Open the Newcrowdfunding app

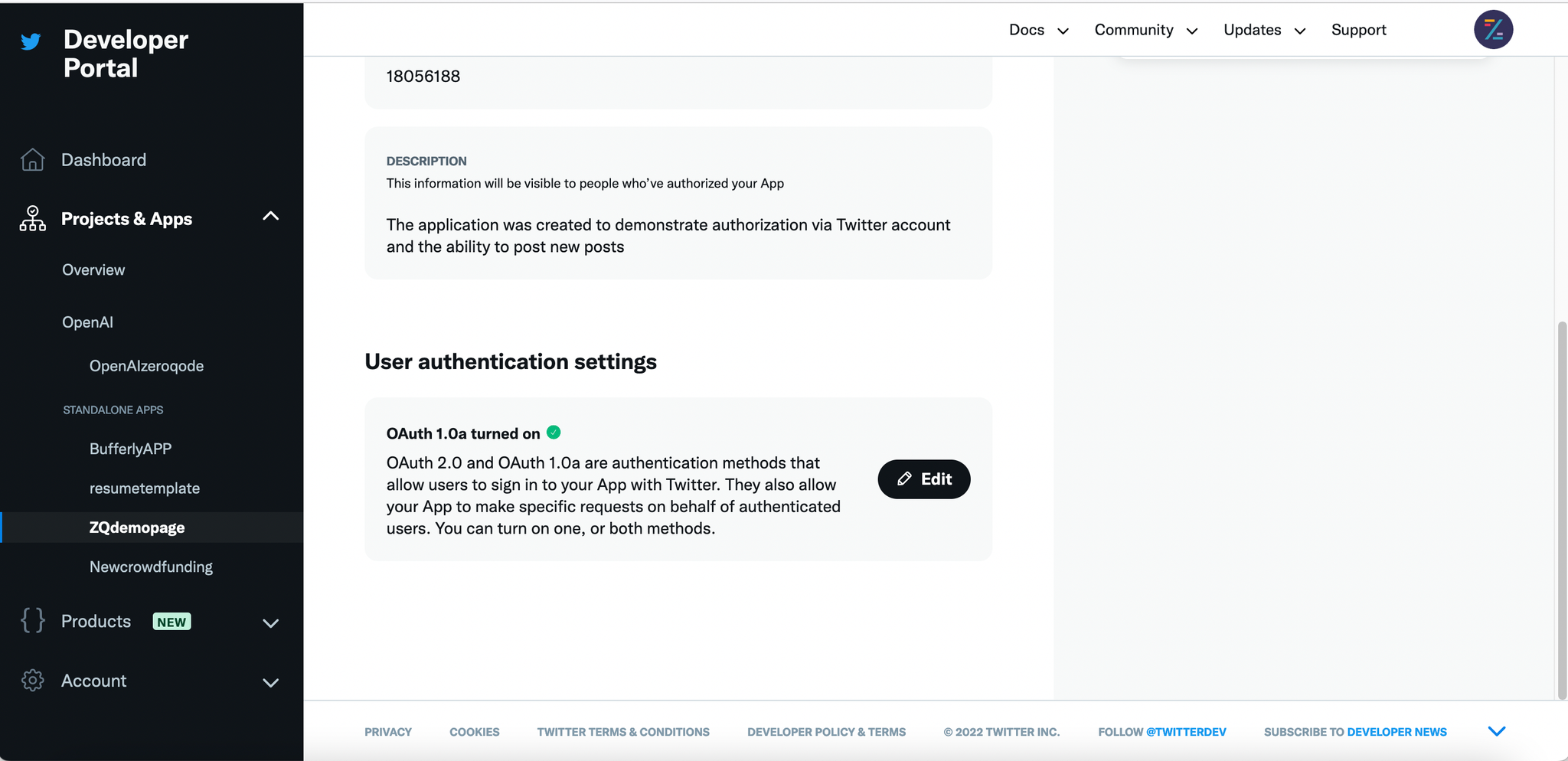[x=151, y=567]
